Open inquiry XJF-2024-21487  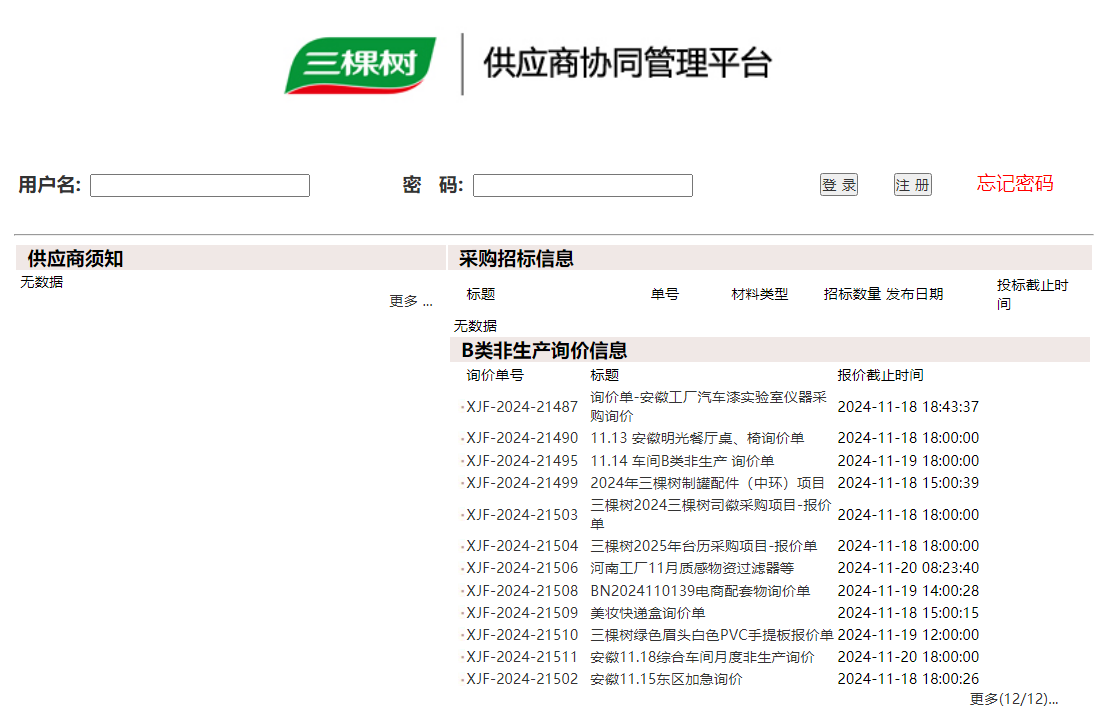click(x=522, y=407)
